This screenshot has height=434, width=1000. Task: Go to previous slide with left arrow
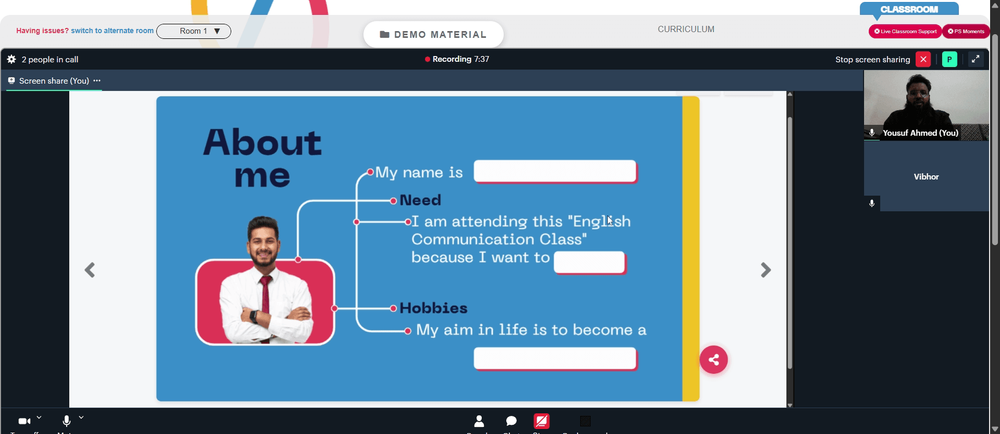point(90,270)
